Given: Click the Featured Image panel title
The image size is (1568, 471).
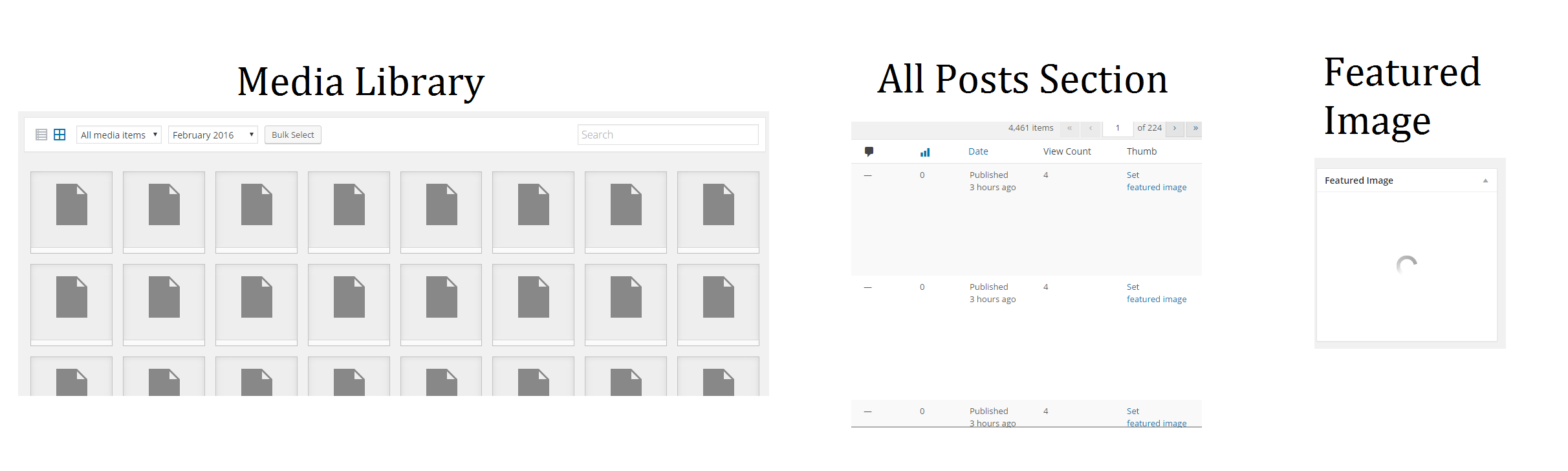Looking at the screenshot, I should [x=1358, y=181].
